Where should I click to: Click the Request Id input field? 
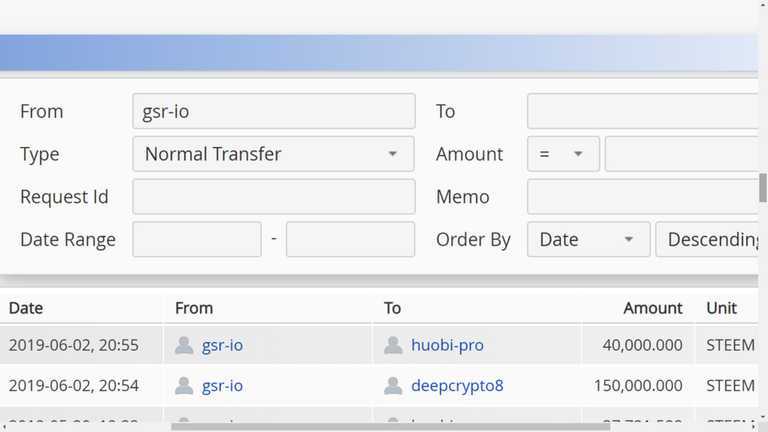(273, 197)
